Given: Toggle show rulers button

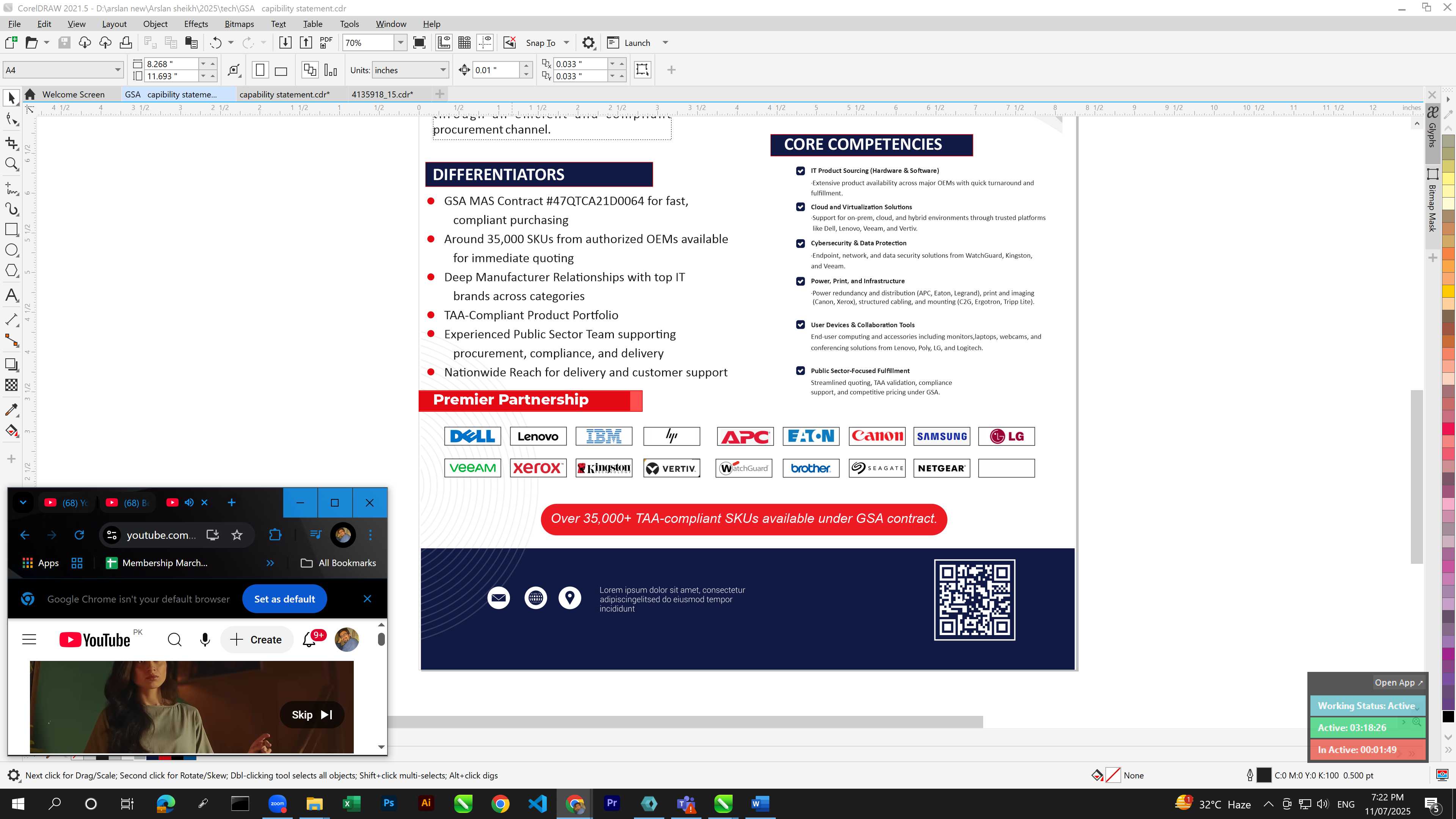Looking at the screenshot, I should (x=444, y=42).
